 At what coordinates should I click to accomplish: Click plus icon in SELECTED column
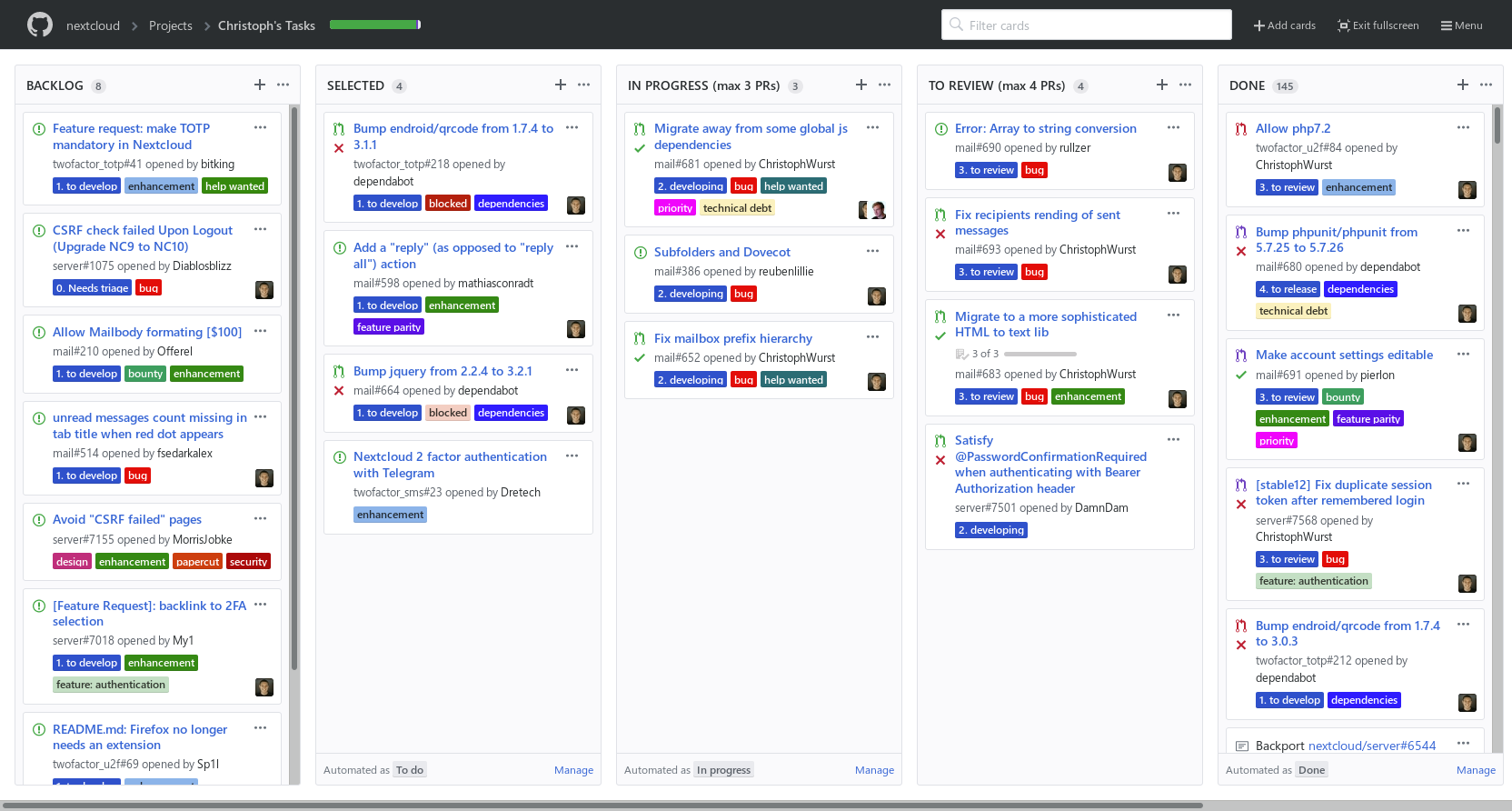(561, 85)
